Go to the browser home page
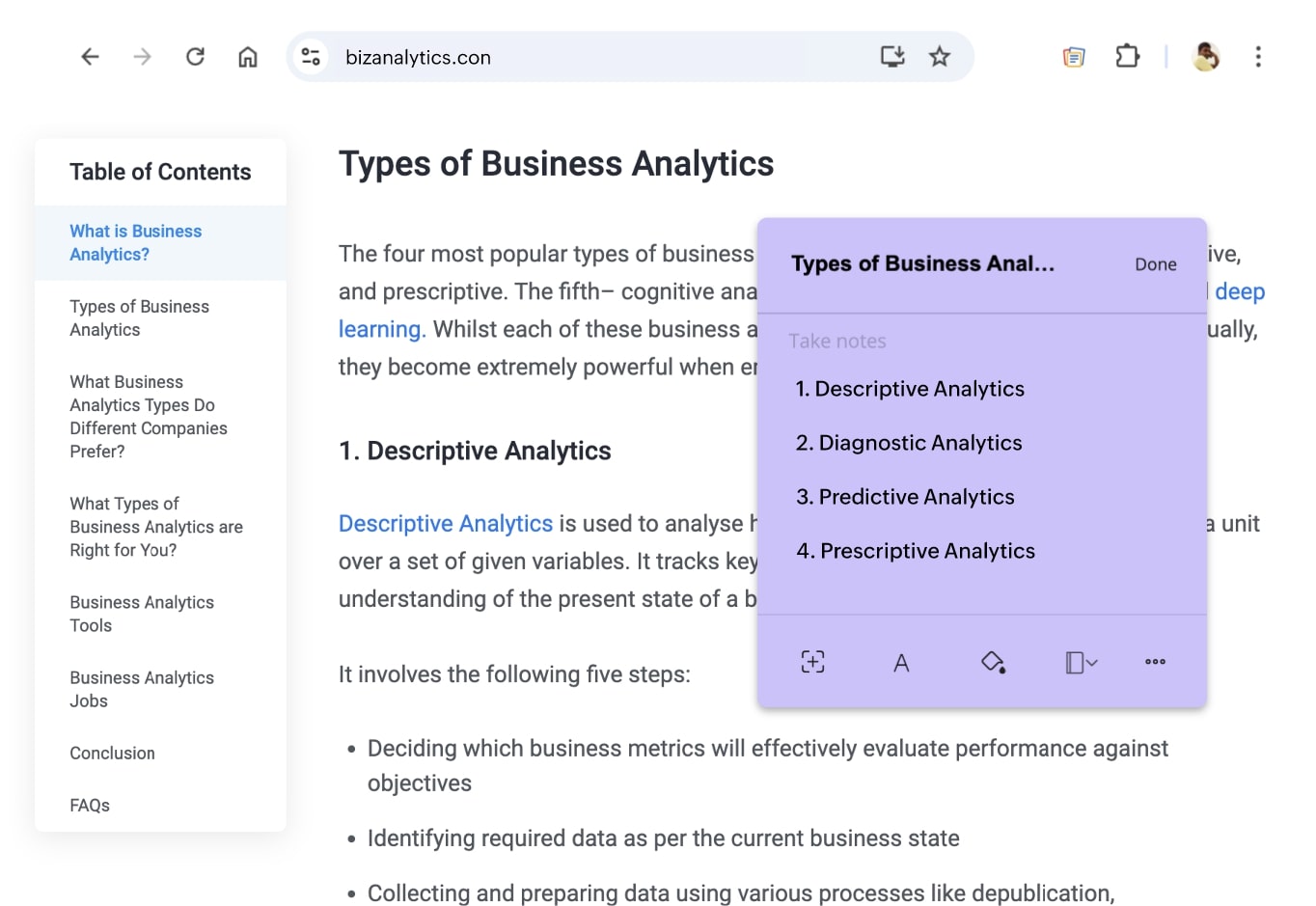Image resolution: width=1316 pixels, height=906 pixels. click(248, 57)
